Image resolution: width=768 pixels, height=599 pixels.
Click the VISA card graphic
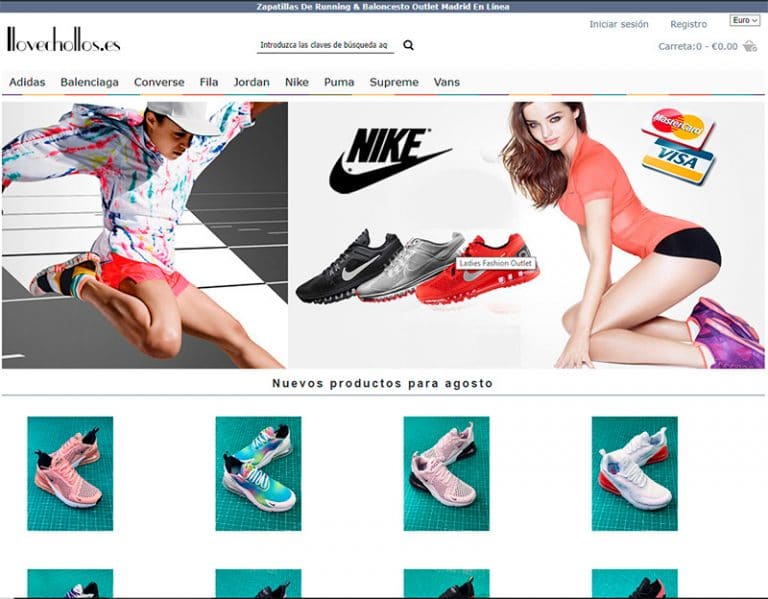coord(679,161)
